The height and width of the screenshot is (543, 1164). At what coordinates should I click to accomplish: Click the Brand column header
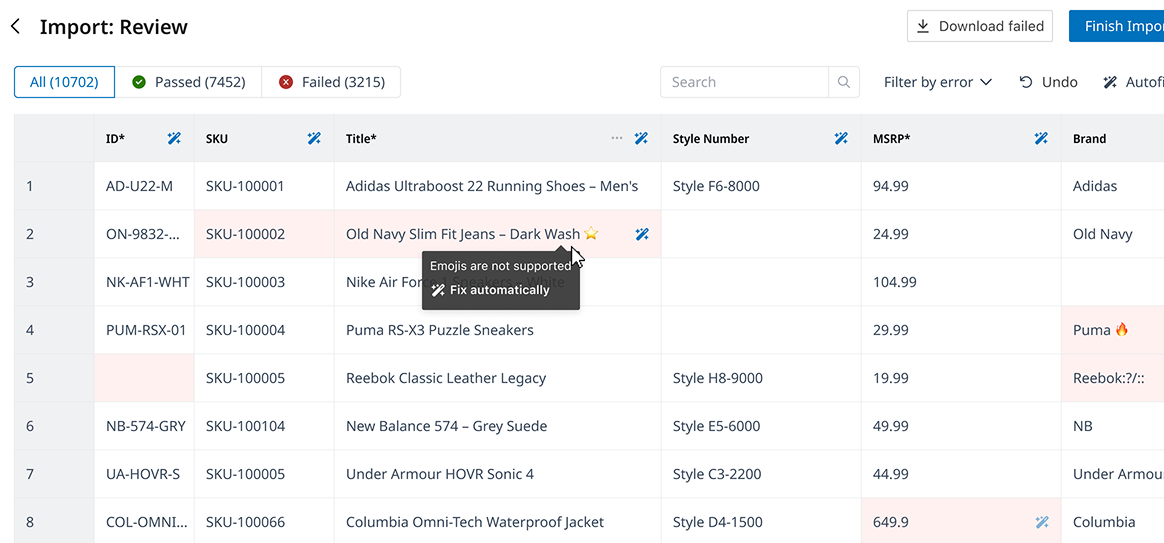1112,138
